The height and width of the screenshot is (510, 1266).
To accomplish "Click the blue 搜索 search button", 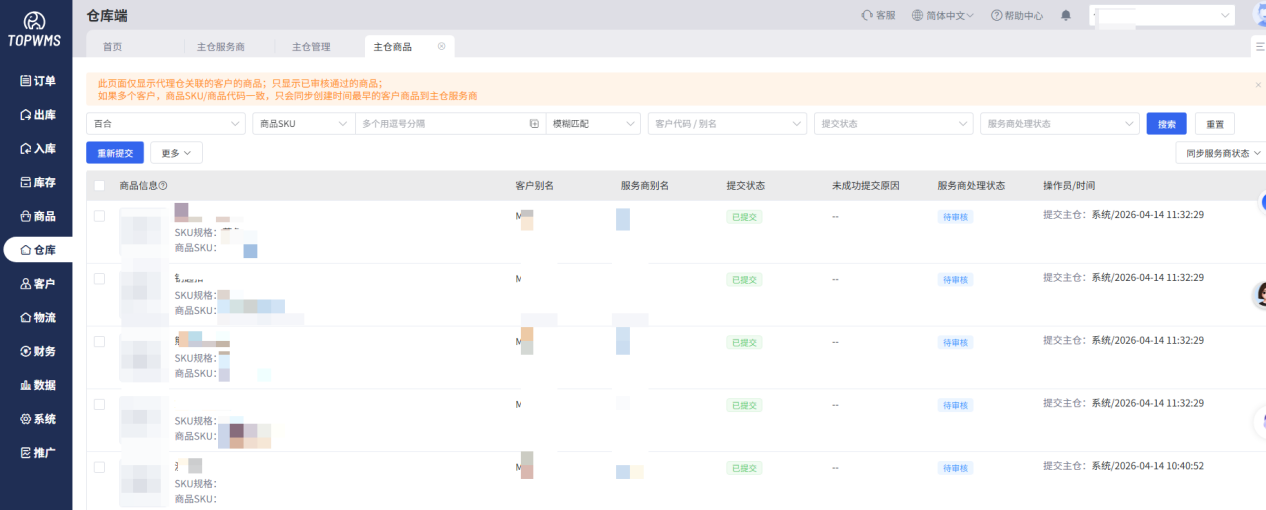I will 1166,124.
